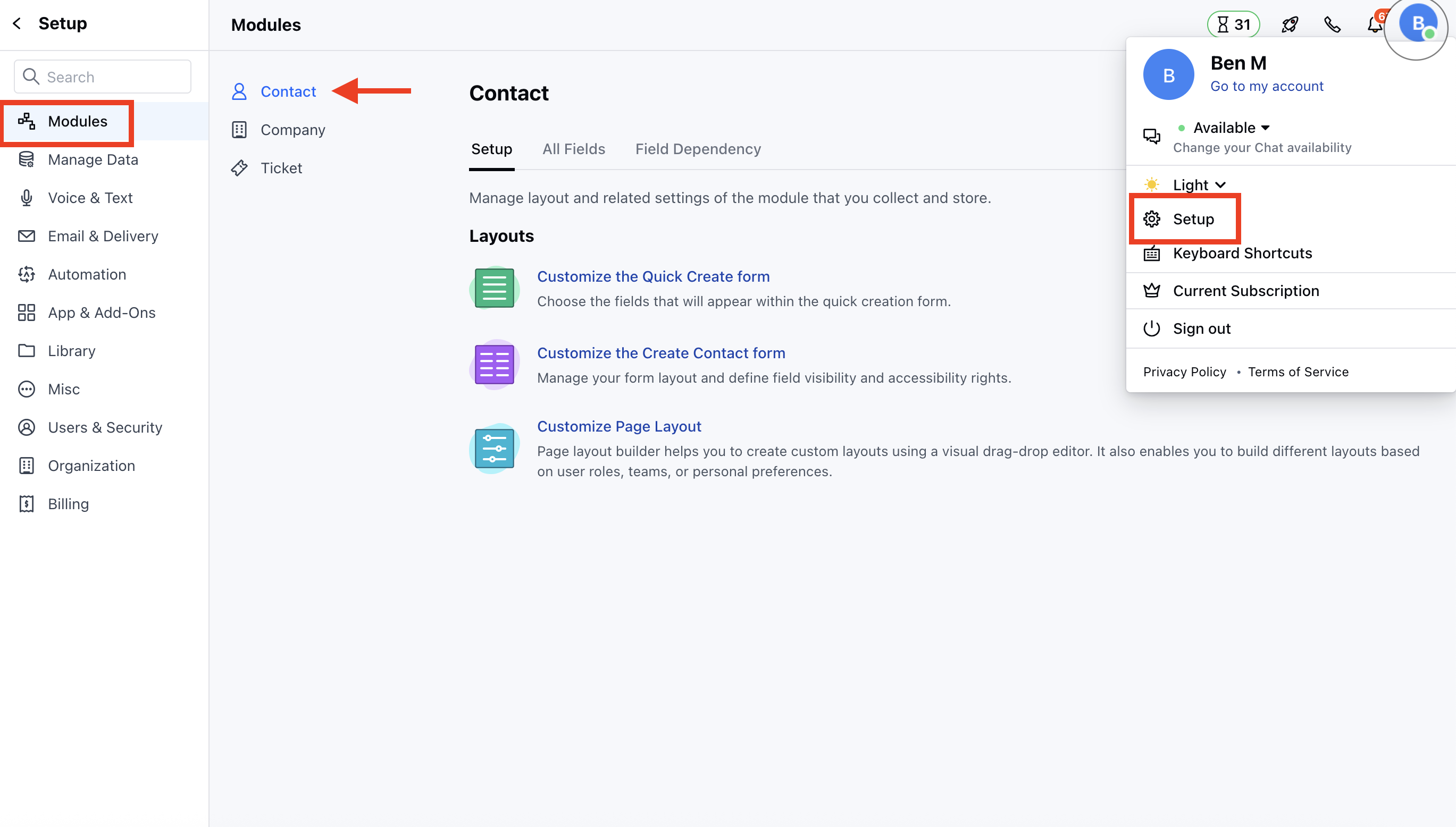The image size is (1456, 827).
Task: Open the Field Dependency tab
Action: point(698,149)
